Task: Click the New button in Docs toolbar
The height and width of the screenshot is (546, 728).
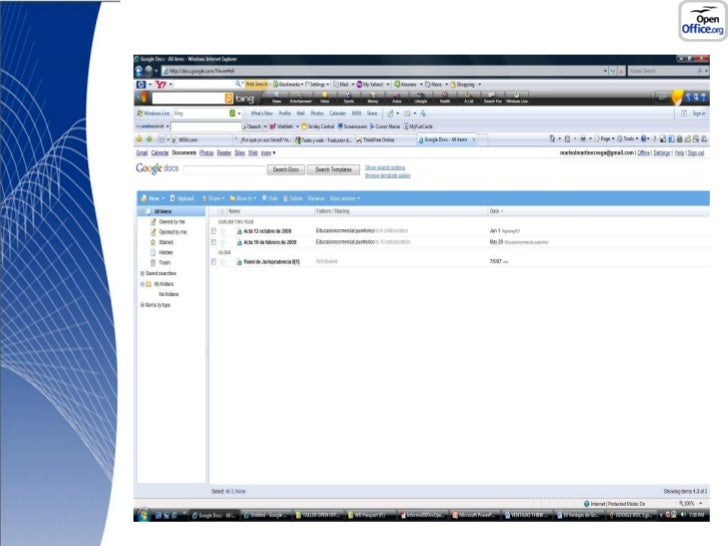Action: (x=153, y=198)
